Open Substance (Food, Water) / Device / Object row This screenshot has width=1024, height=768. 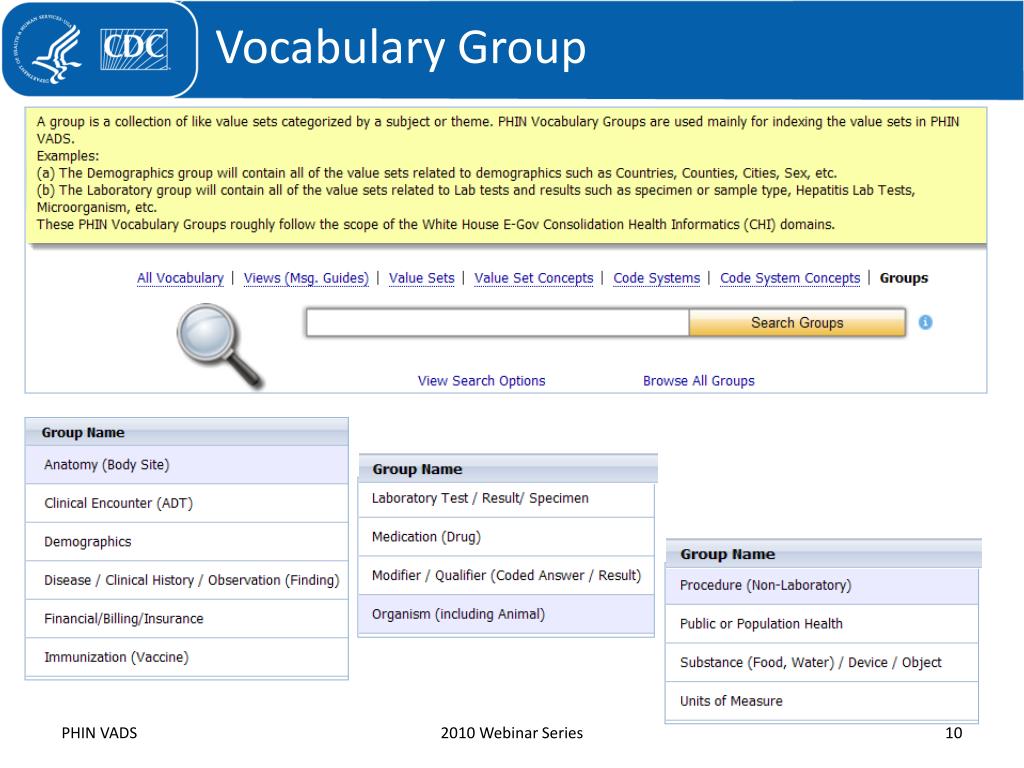pyautogui.click(x=822, y=663)
